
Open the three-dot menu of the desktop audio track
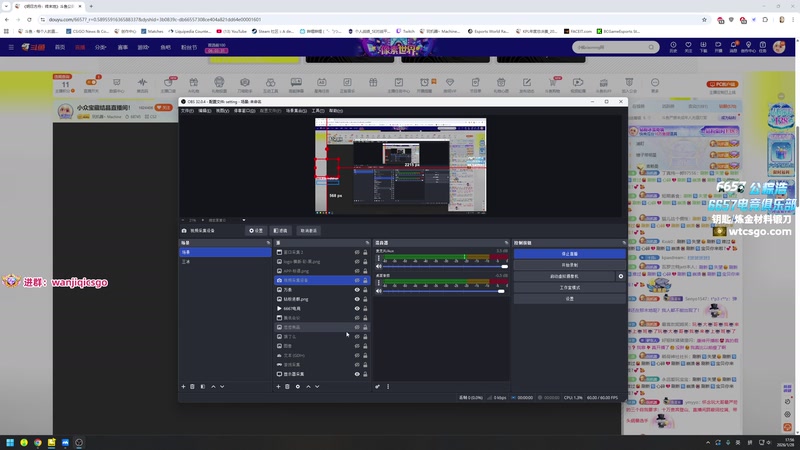click(x=379, y=283)
